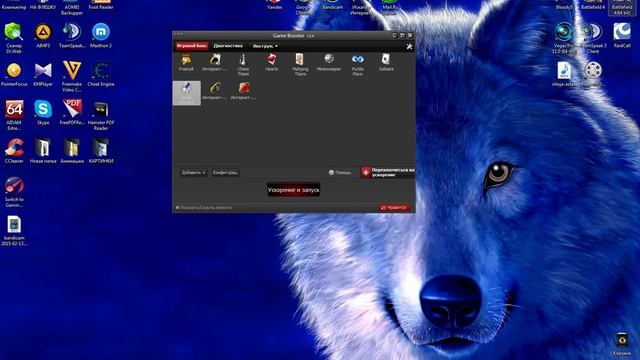Select the FreeCell game in Game Booster

click(186, 63)
